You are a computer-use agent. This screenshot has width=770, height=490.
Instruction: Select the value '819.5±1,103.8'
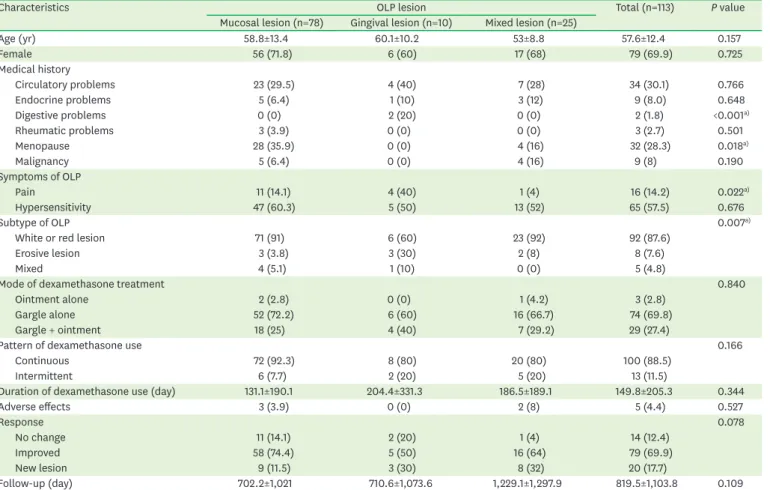pos(646,484)
